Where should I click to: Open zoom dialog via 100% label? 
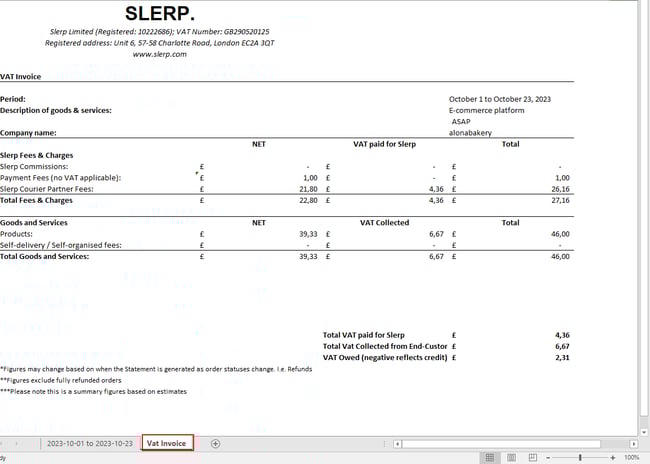coord(632,457)
